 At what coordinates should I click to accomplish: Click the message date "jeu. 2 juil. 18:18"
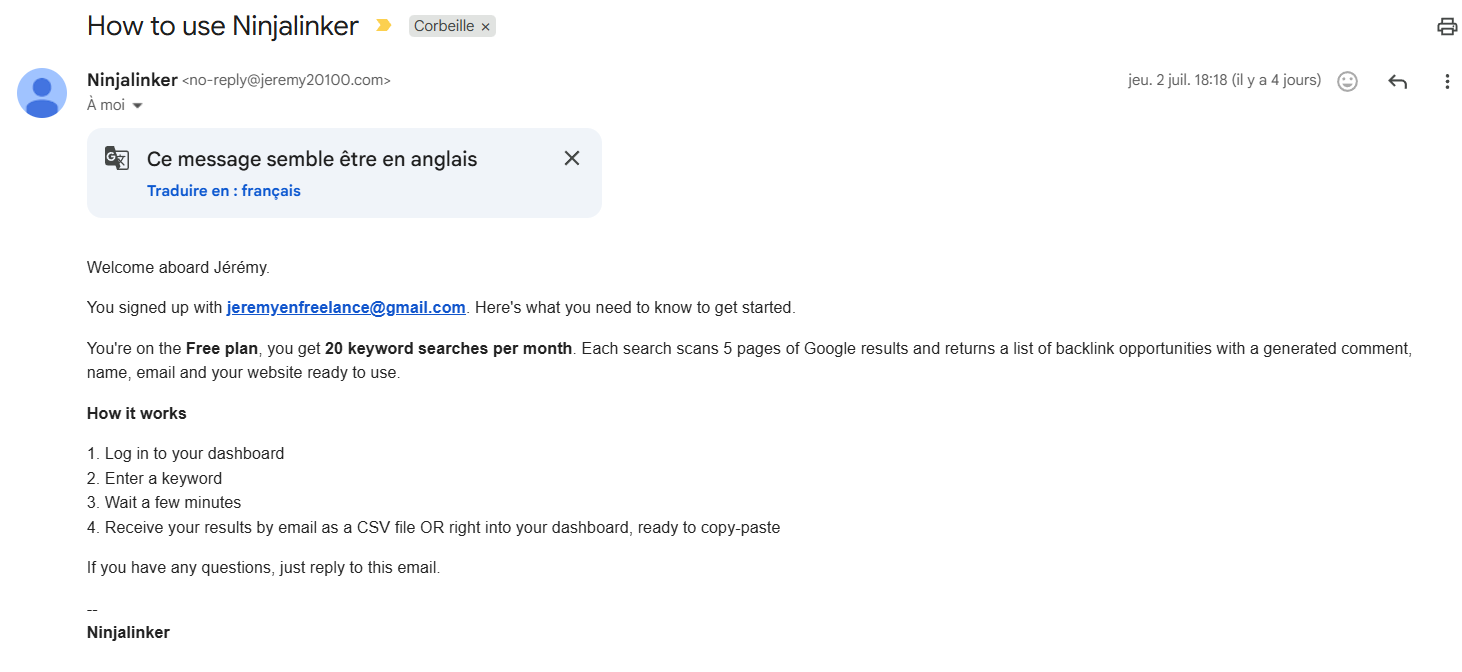(x=1177, y=80)
